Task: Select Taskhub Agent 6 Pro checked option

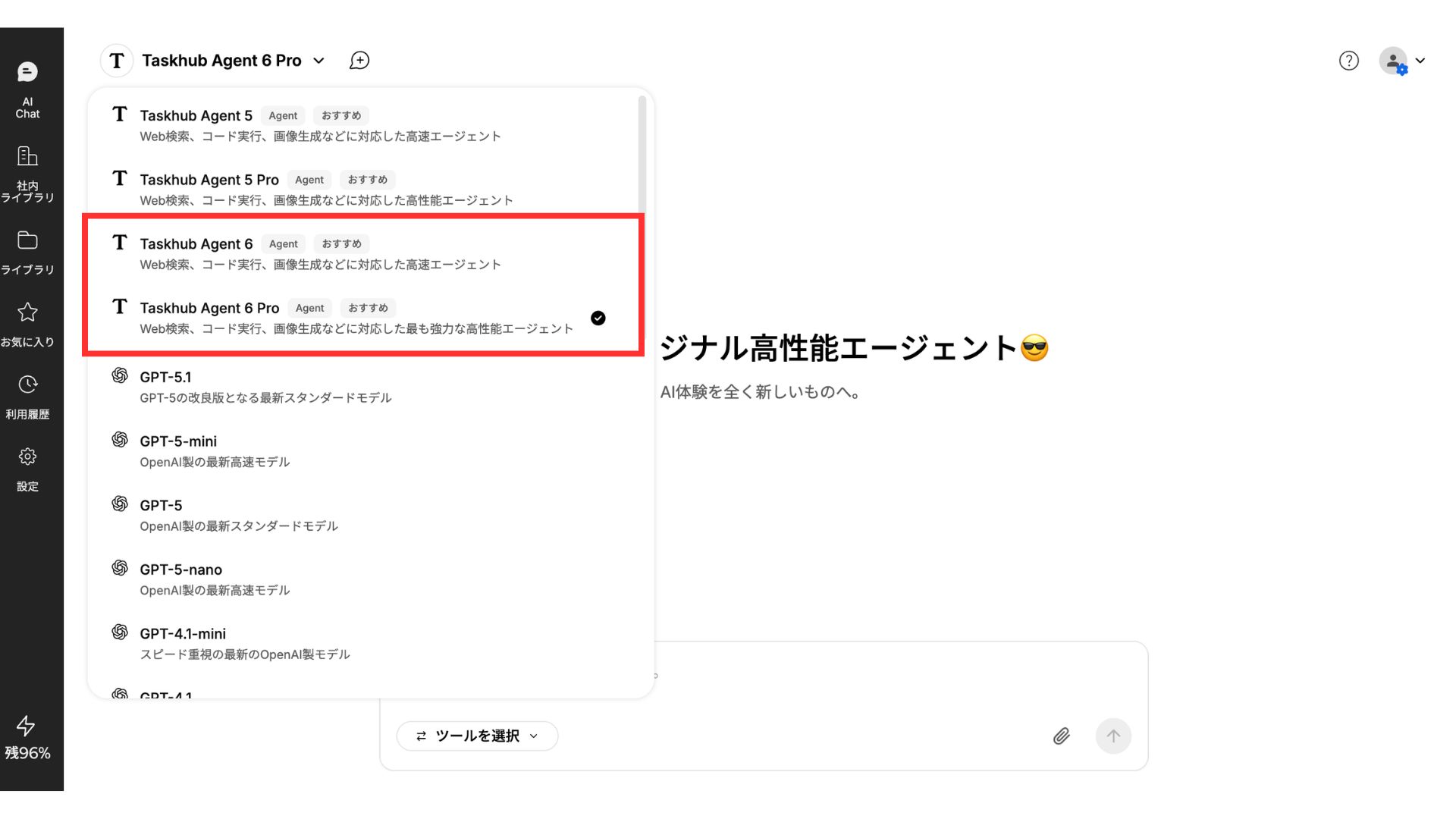Action: (356, 318)
